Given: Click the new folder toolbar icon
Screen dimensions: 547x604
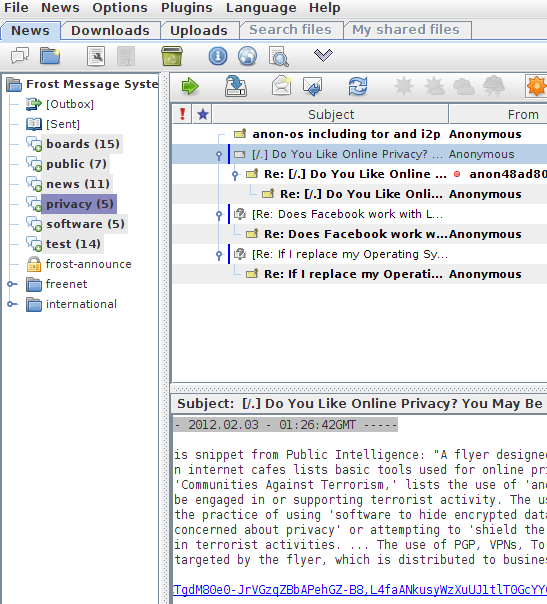Looking at the screenshot, I should (50, 56).
